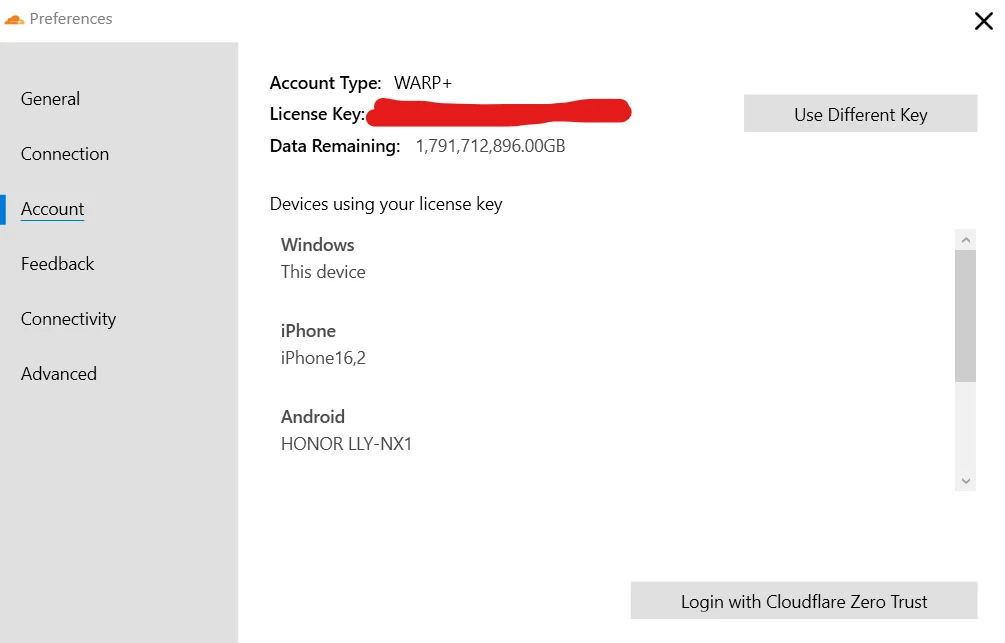The height and width of the screenshot is (643, 1005).
Task: Click the device list scroll down arrow
Action: [965, 481]
